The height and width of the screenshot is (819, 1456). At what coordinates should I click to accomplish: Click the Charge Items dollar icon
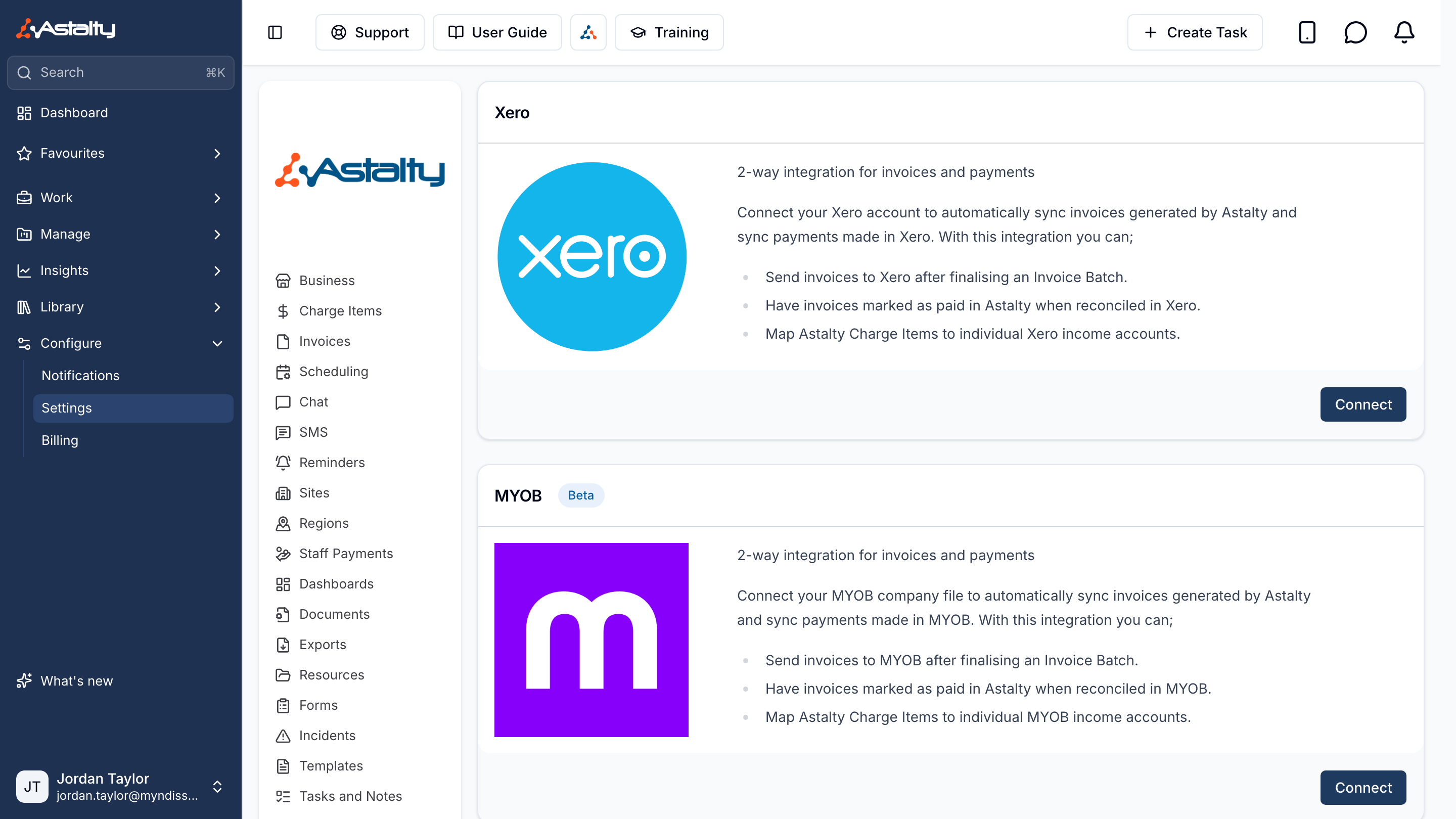(283, 311)
